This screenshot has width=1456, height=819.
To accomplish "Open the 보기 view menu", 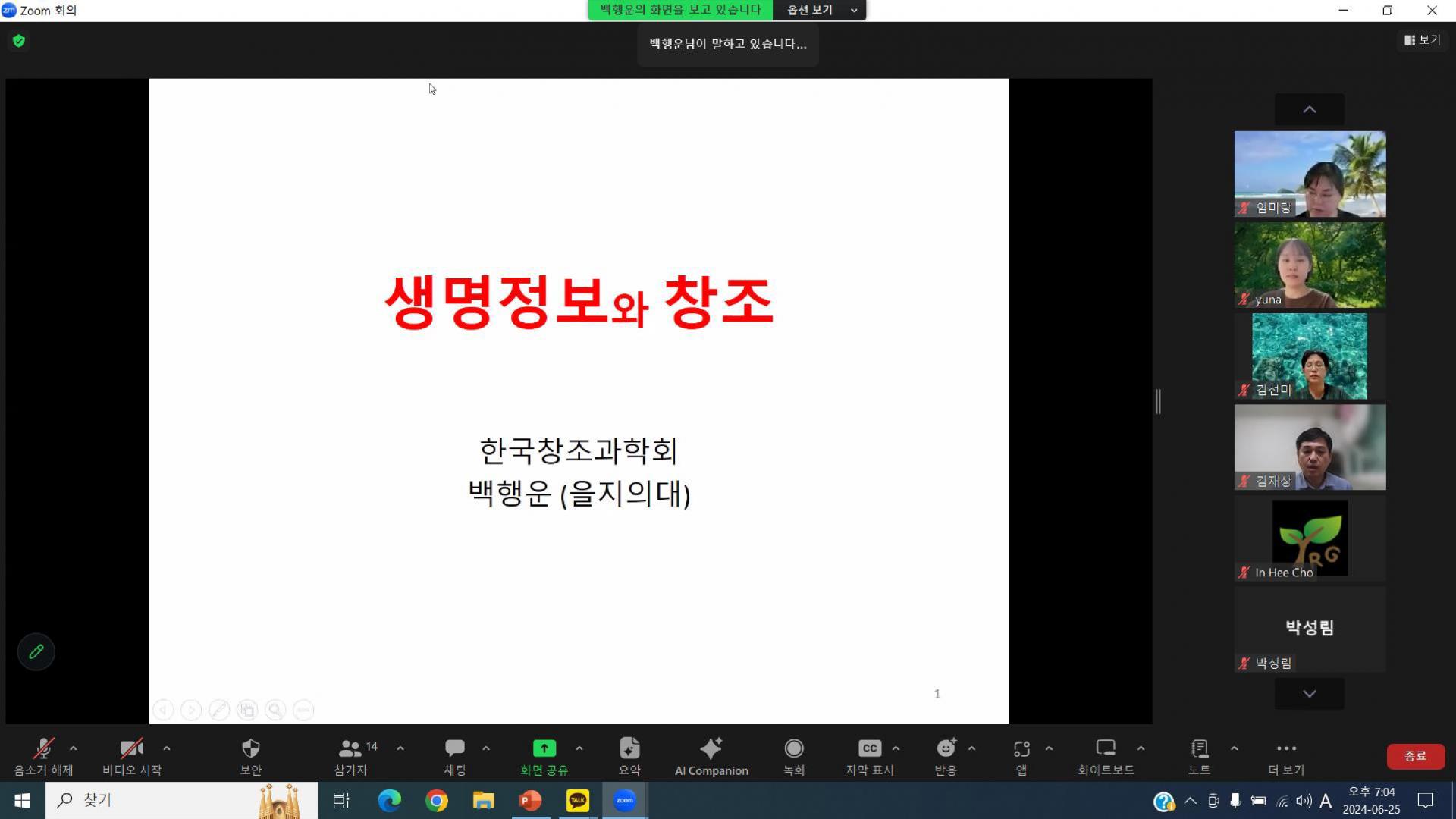I will 1423,40.
